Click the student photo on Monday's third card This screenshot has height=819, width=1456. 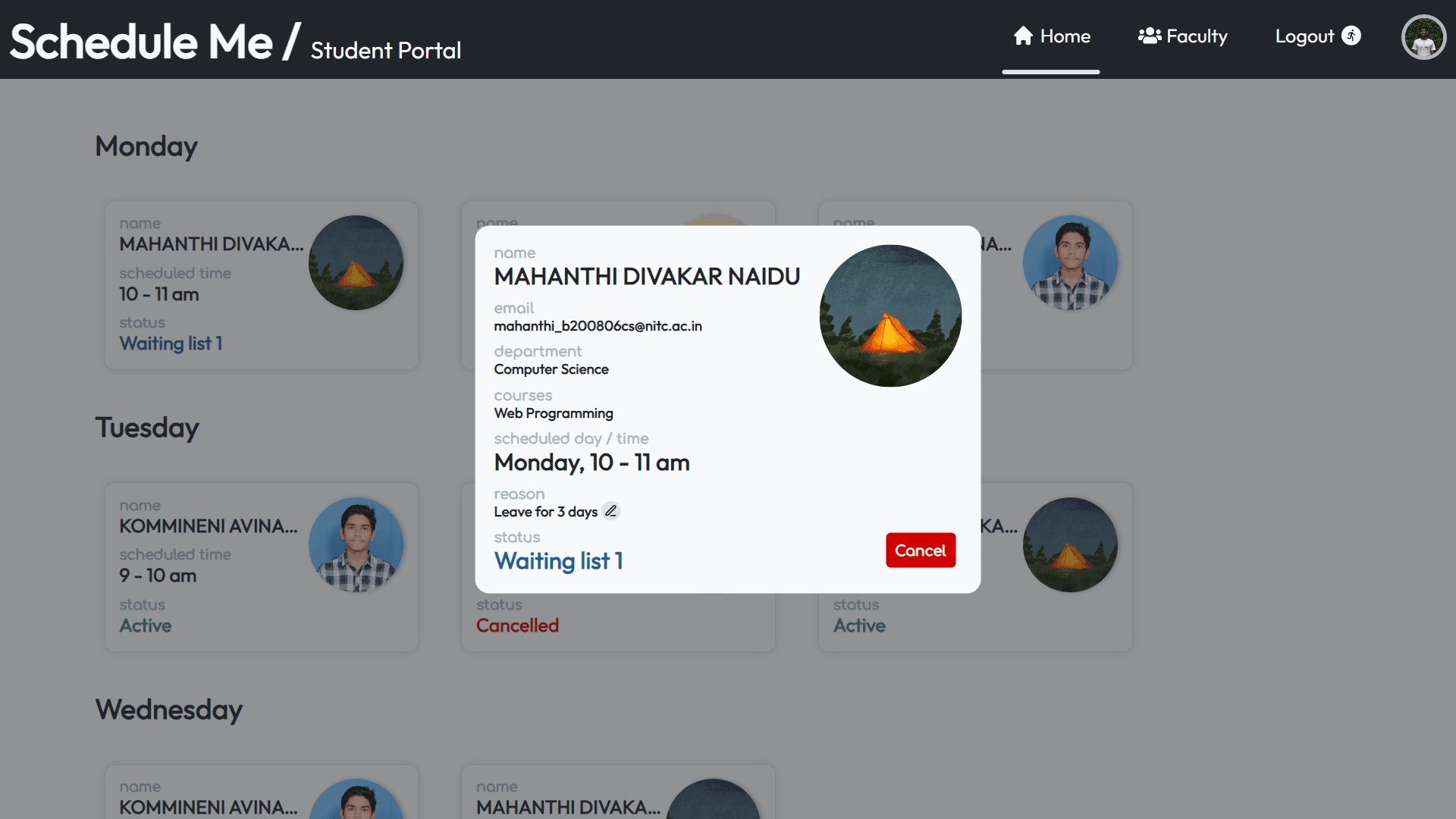(1070, 262)
